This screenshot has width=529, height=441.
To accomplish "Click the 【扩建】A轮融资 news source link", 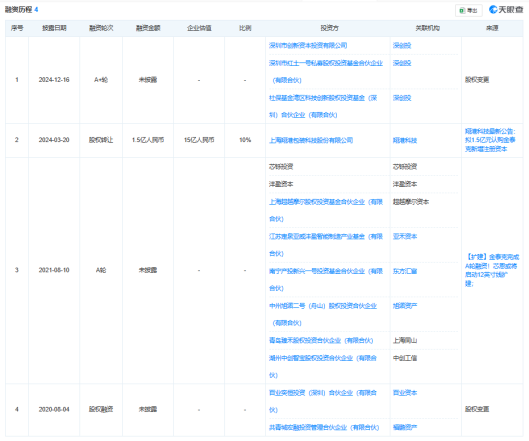I will tap(492, 270).
